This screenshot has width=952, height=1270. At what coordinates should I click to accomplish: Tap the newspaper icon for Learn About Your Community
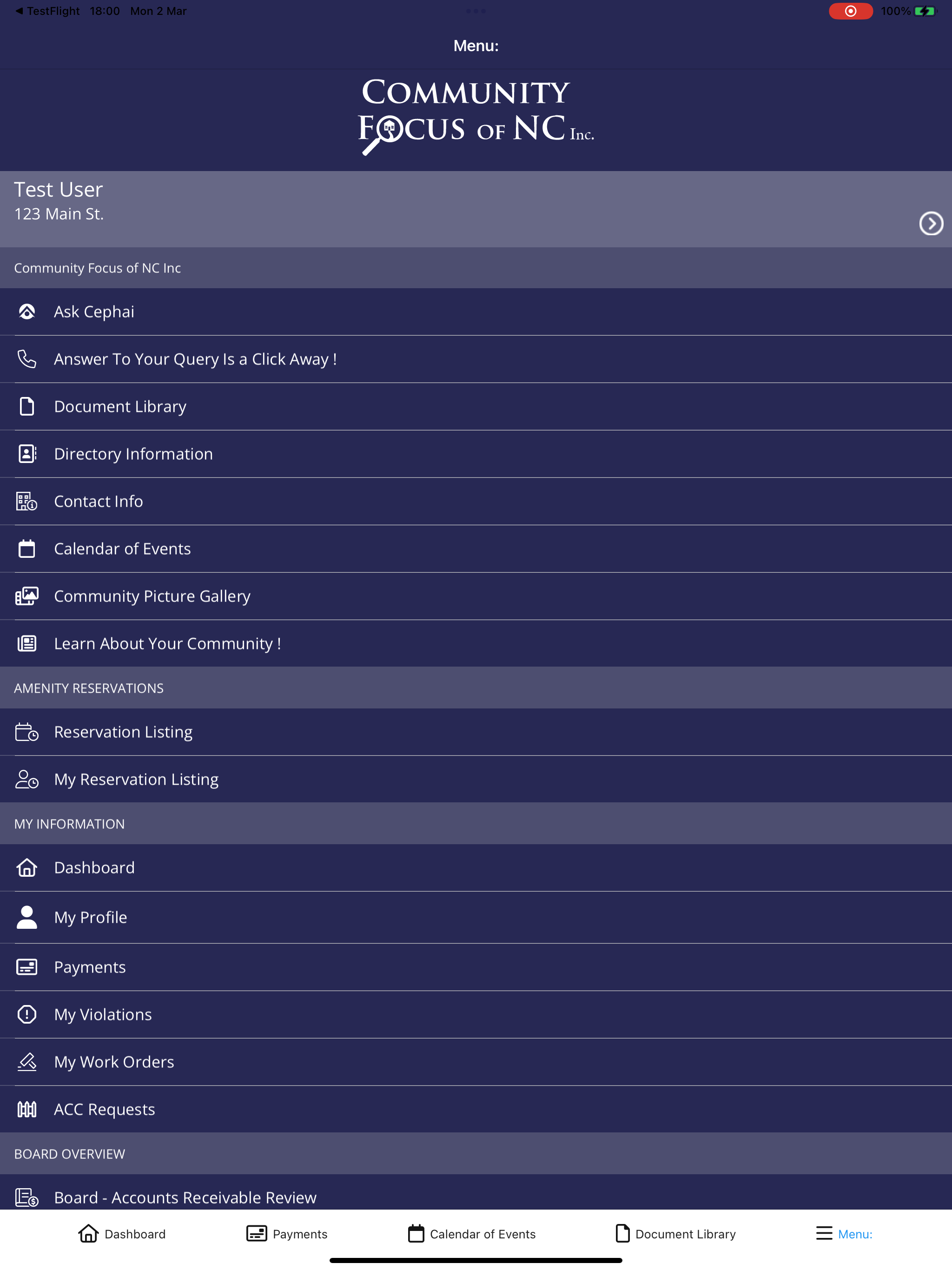point(27,644)
